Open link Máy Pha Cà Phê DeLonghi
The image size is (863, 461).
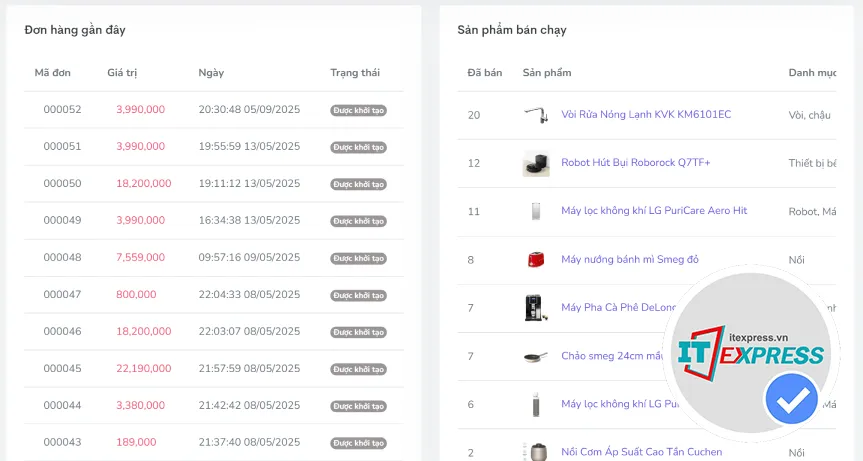pos(619,308)
